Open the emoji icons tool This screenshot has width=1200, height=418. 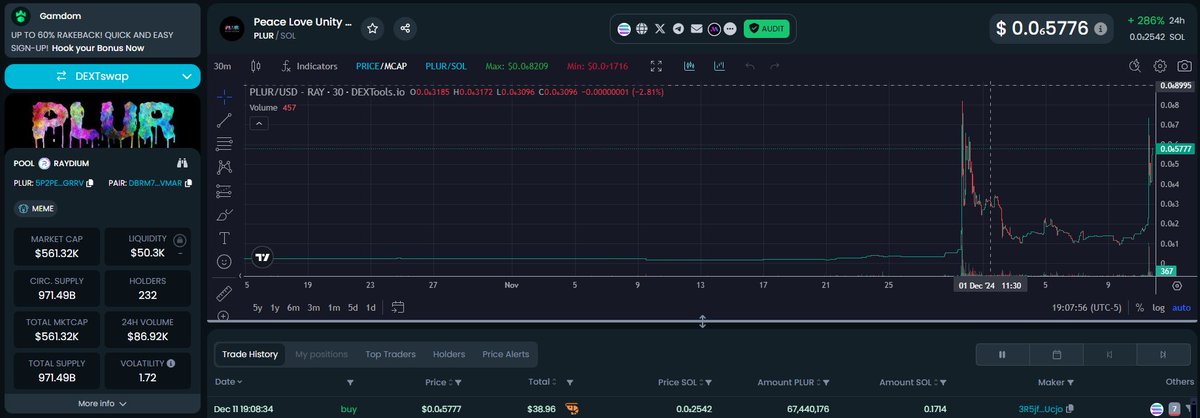(x=224, y=261)
